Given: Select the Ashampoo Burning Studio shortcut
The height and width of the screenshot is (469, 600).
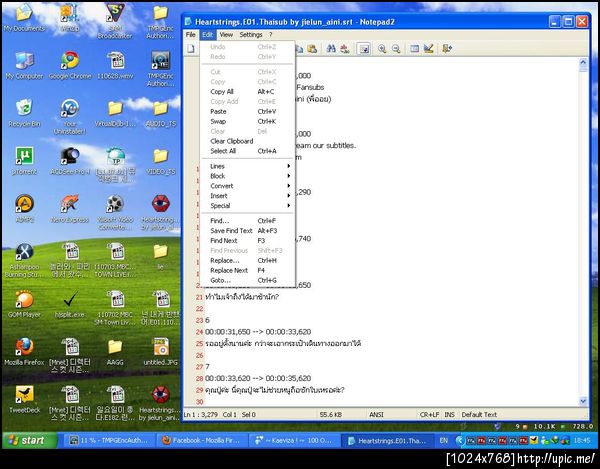Looking at the screenshot, I should pos(24,259).
